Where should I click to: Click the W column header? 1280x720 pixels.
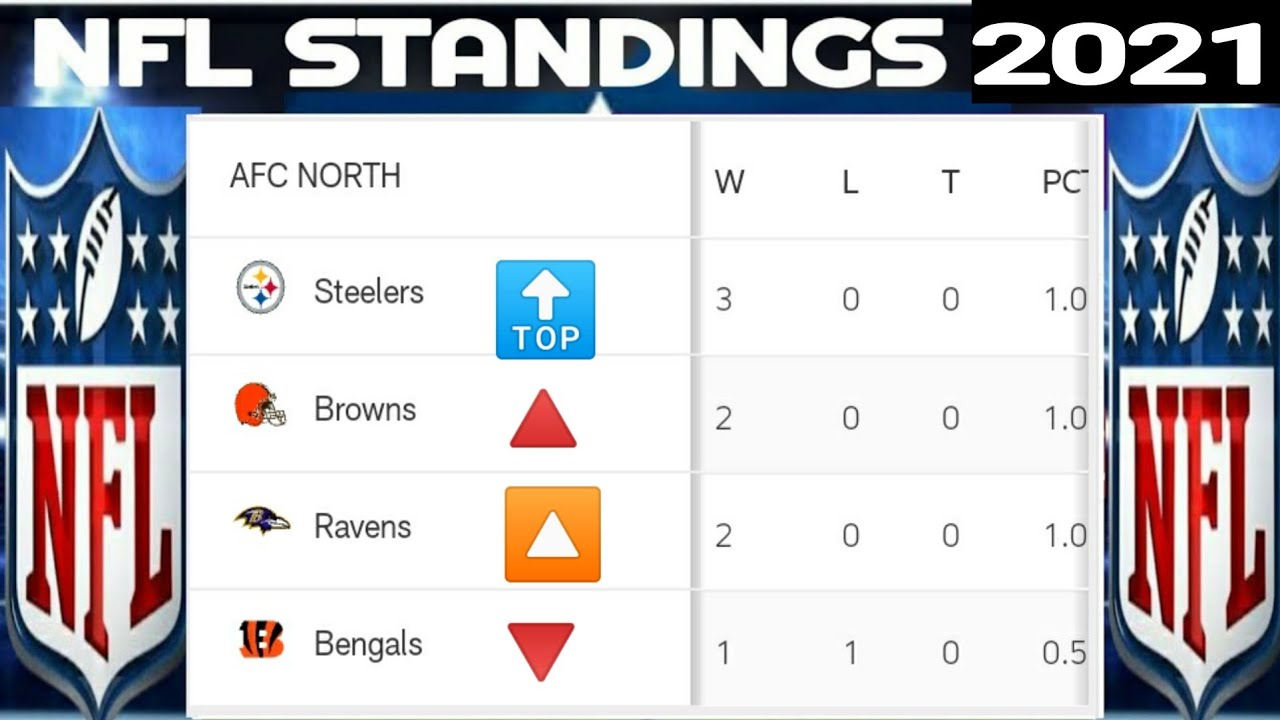(x=729, y=183)
